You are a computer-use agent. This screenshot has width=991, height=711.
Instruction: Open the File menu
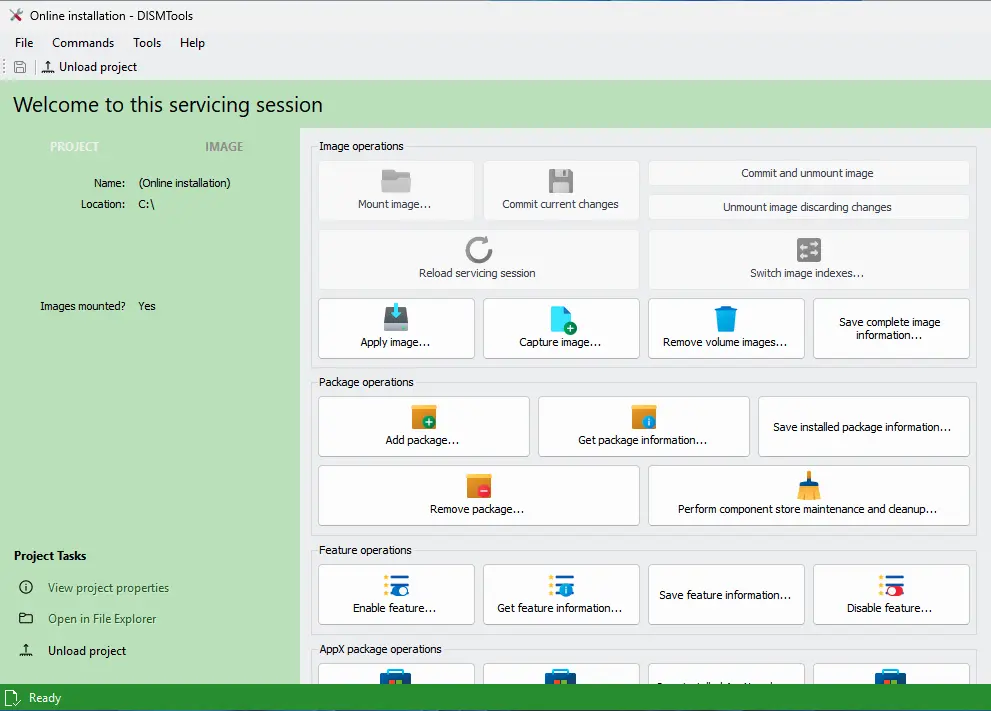(x=24, y=43)
